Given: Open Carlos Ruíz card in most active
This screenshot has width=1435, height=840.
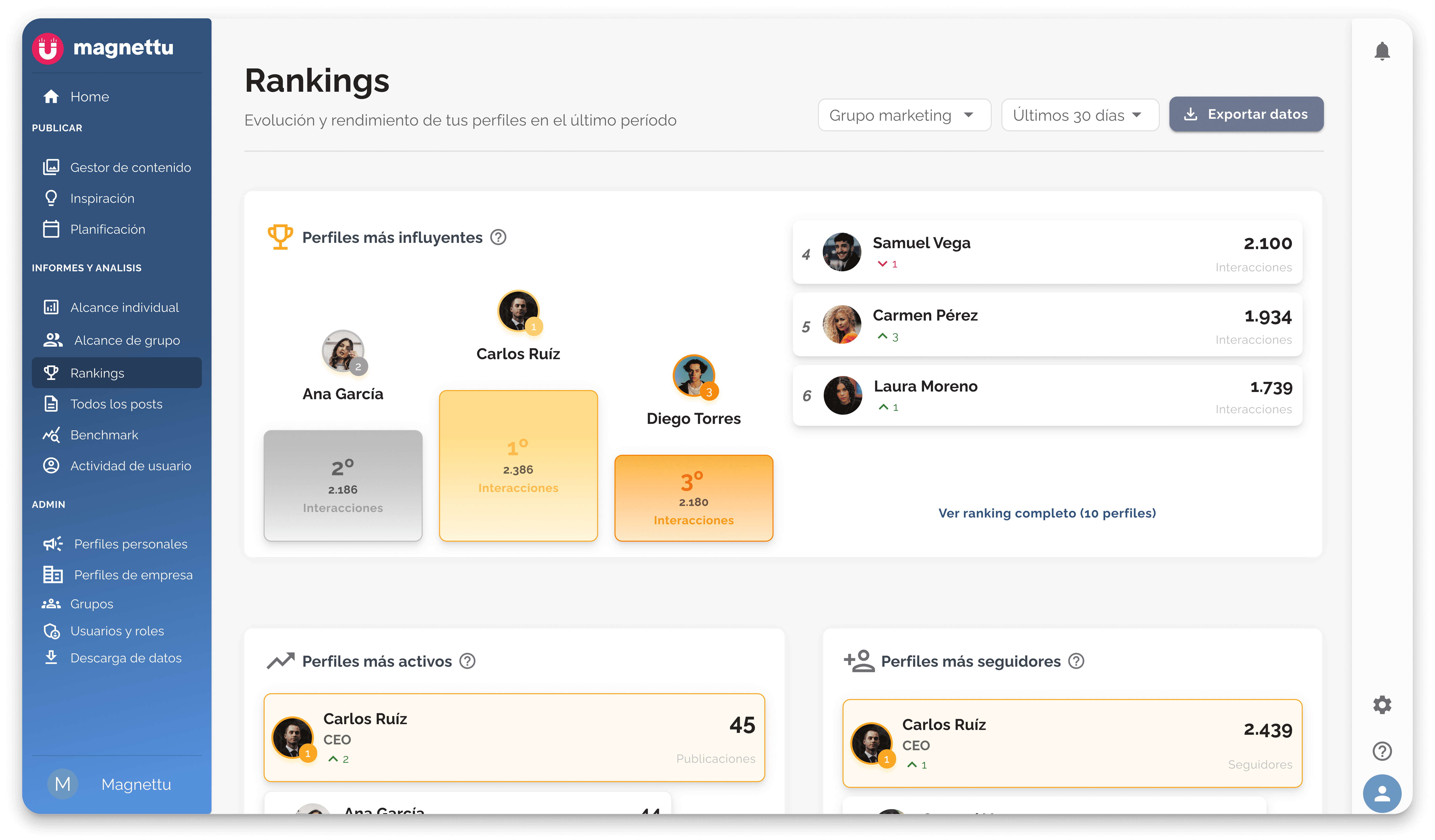Looking at the screenshot, I should click(x=514, y=737).
